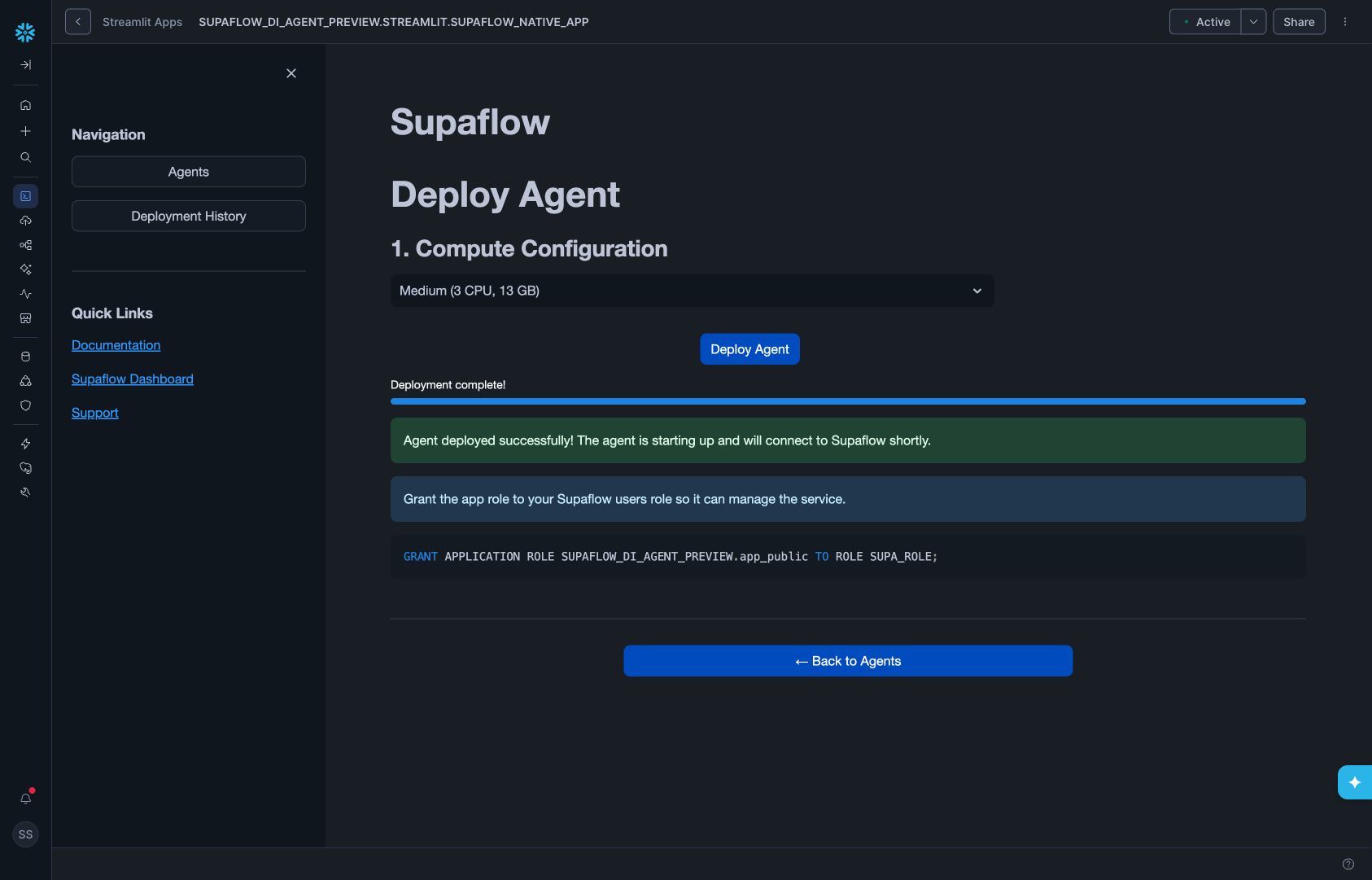Screen dimensions: 1372x880
Task: Open the Home icon in sidebar
Action: pos(25,105)
